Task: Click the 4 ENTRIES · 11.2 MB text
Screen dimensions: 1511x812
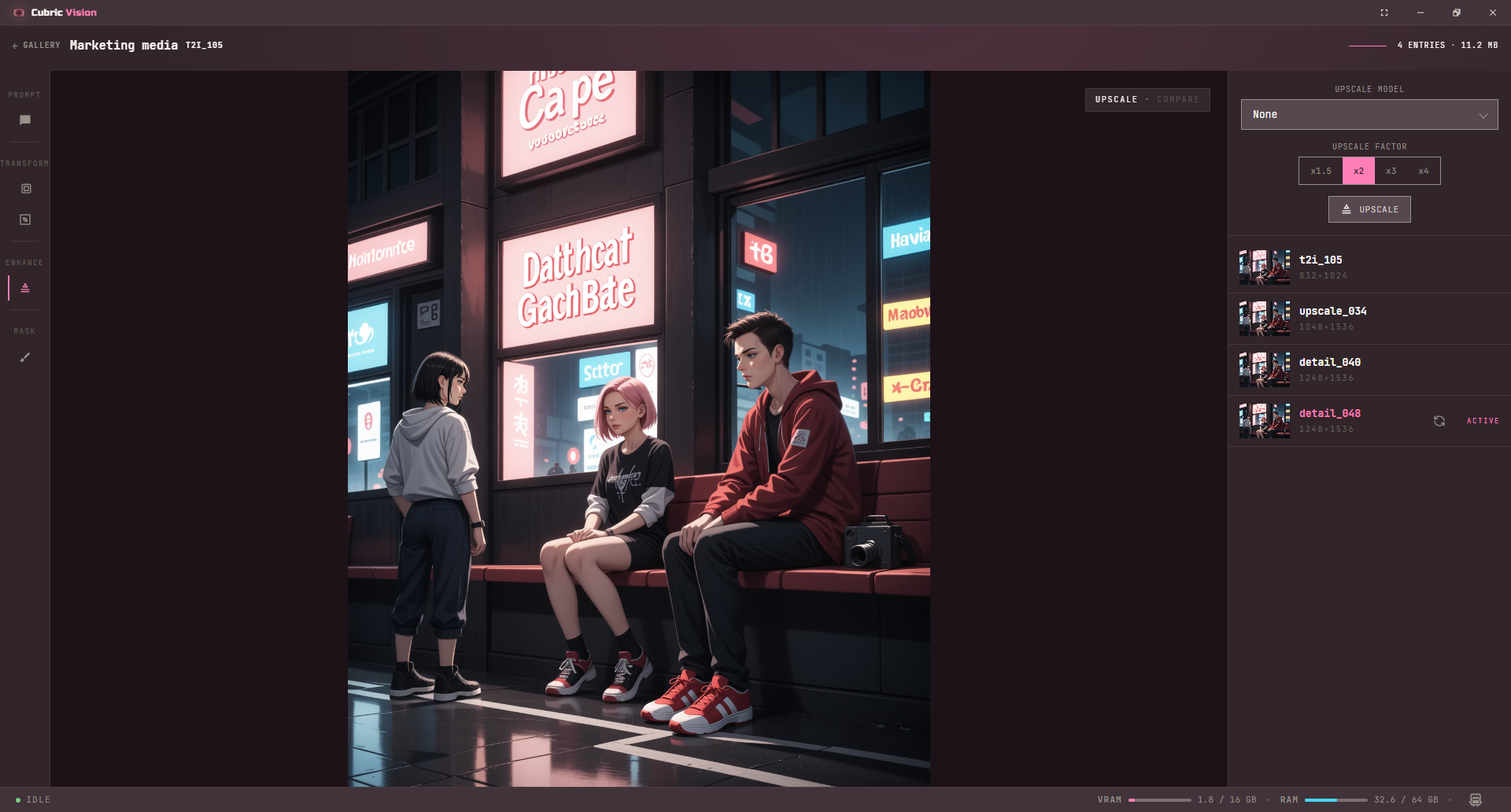Action: (1447, 46)
